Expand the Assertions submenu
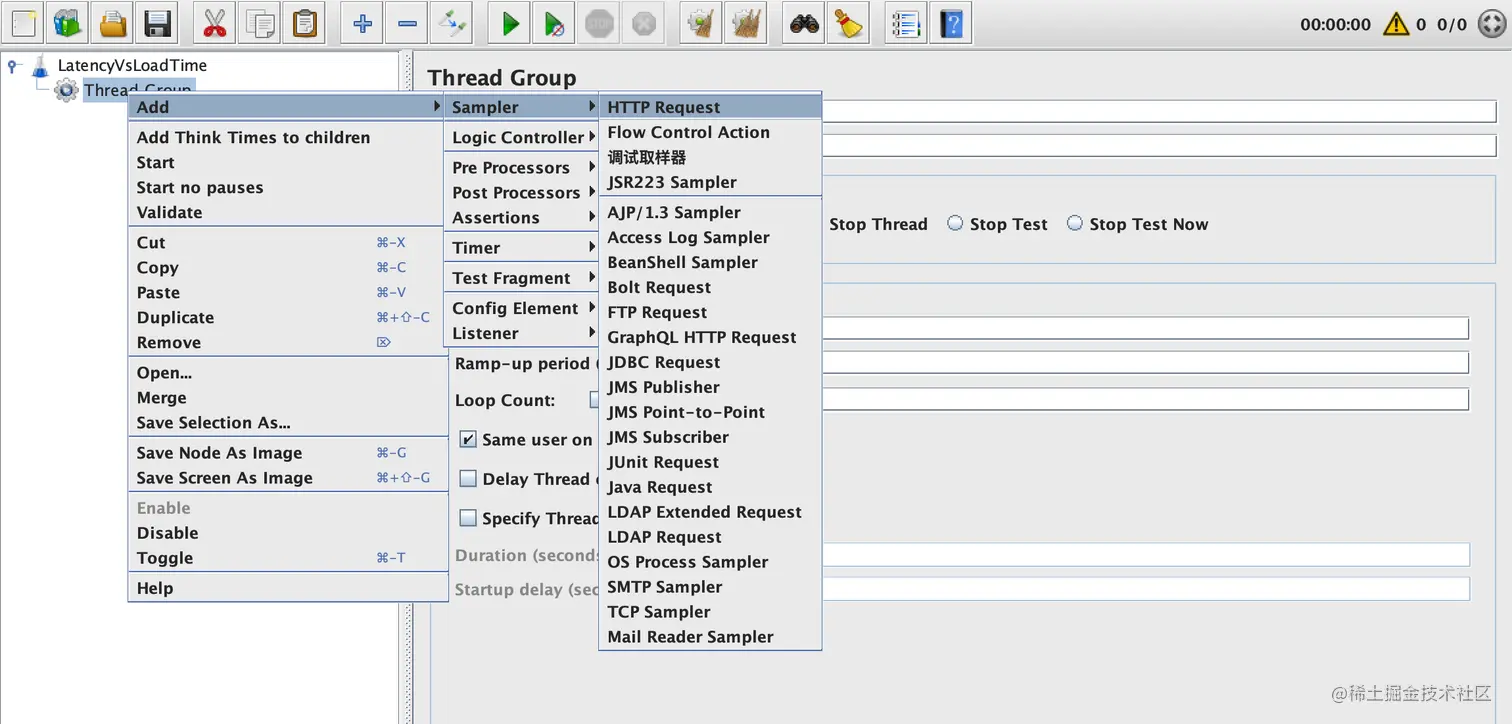Screen dimensions: 1512x724 pyautogui.click(x=522, y=217)
